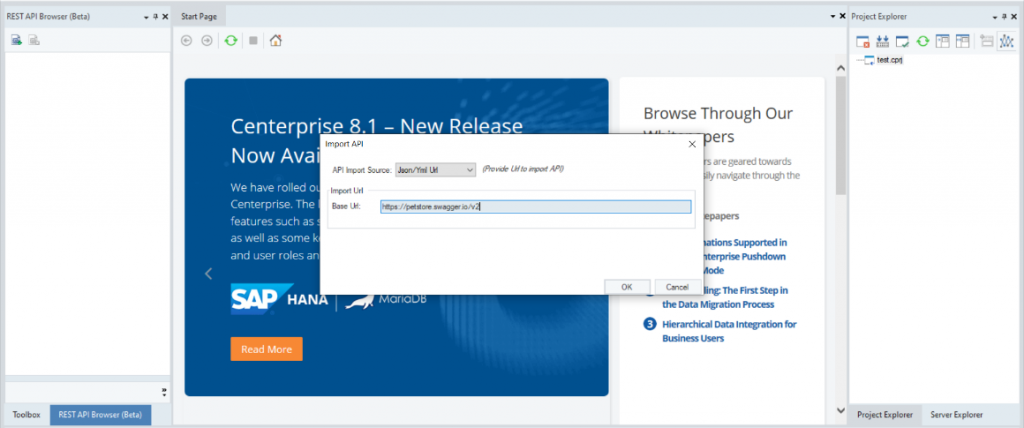Screen dimensions: 1024x428
Task: Click the green refresh icon on Start Page toolbar
Action: pos(230,41)
